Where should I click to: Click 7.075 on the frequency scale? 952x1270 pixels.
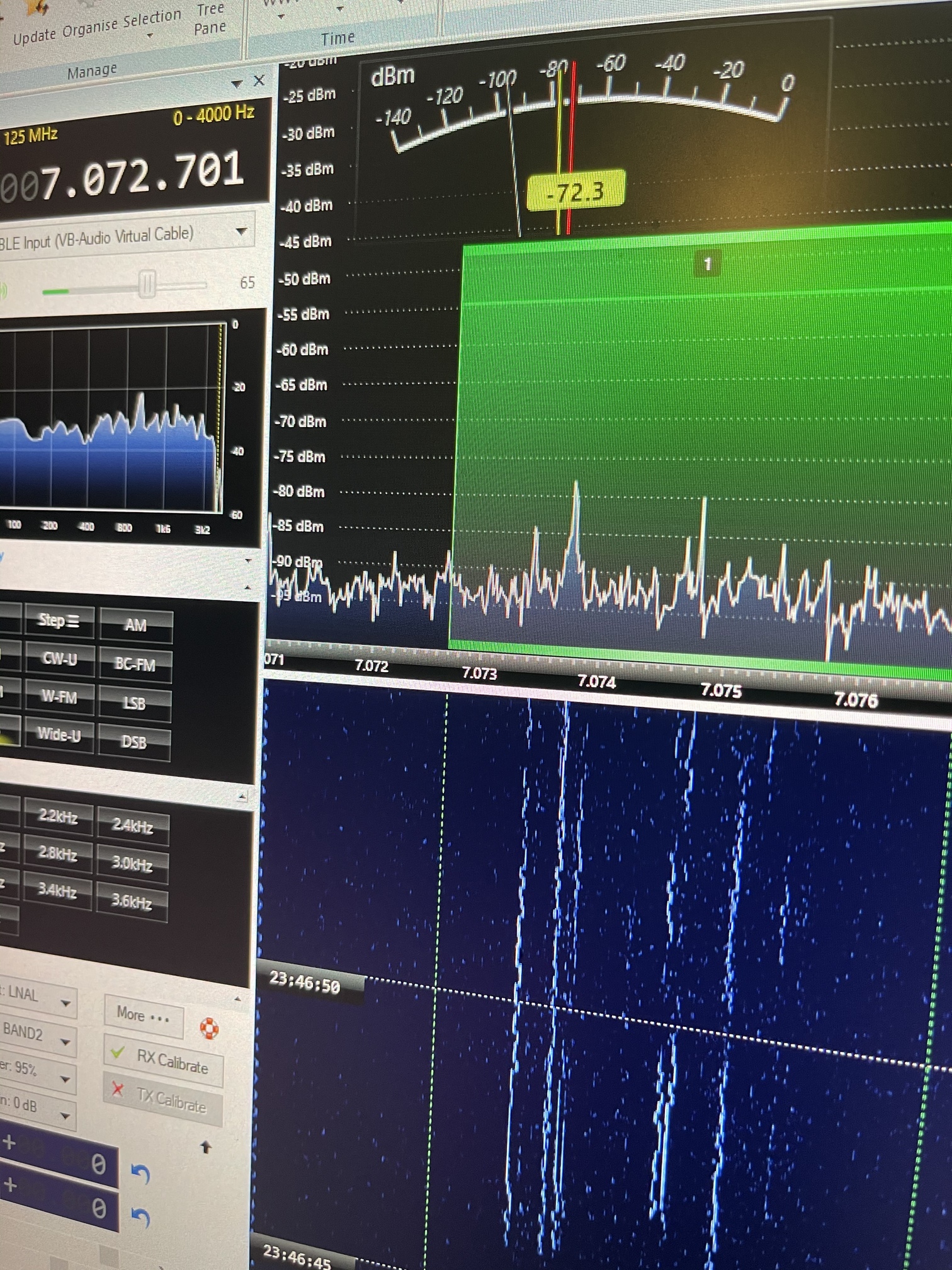click(x=722, y=690)
